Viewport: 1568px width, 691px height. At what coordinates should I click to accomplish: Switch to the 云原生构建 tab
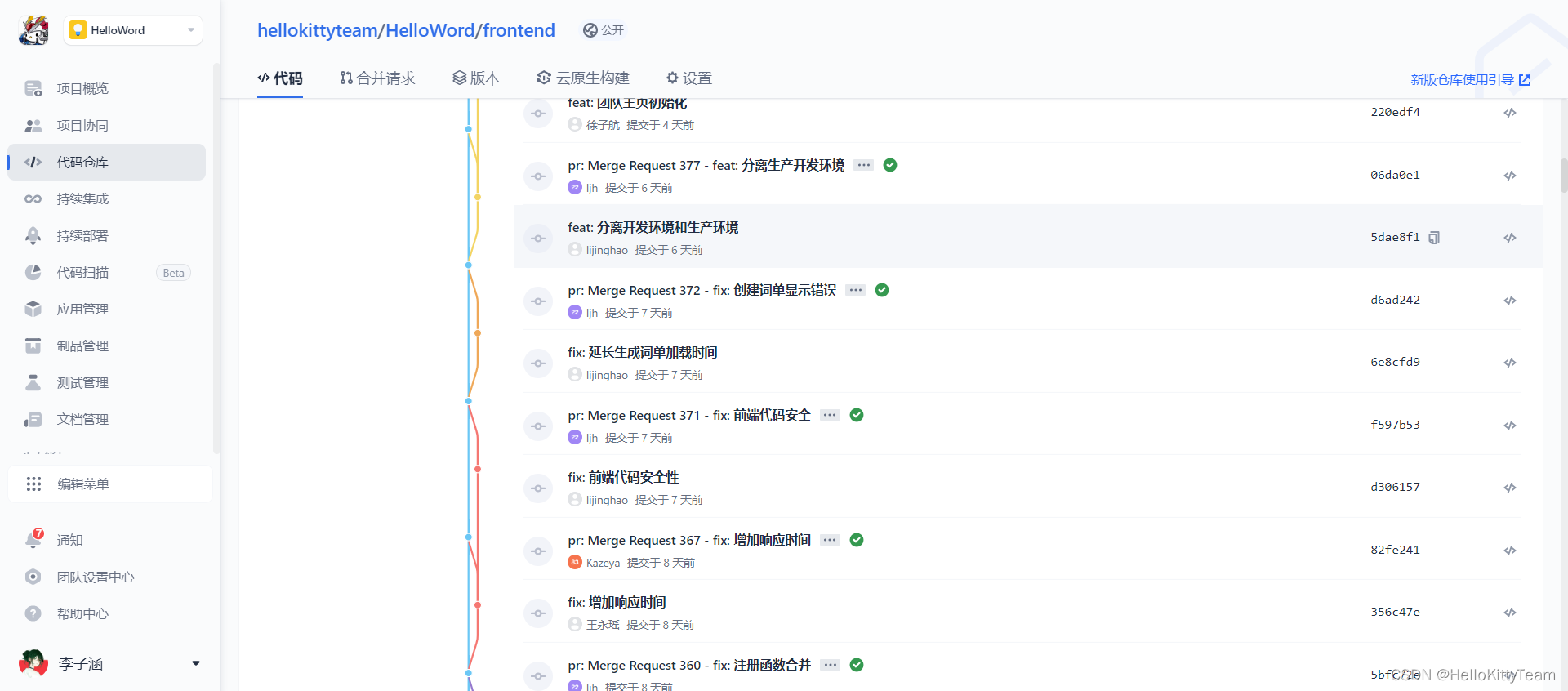pos(583,78)
